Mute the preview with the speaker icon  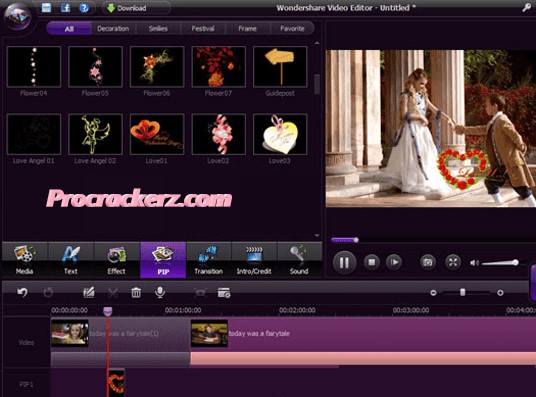point(474,263)
